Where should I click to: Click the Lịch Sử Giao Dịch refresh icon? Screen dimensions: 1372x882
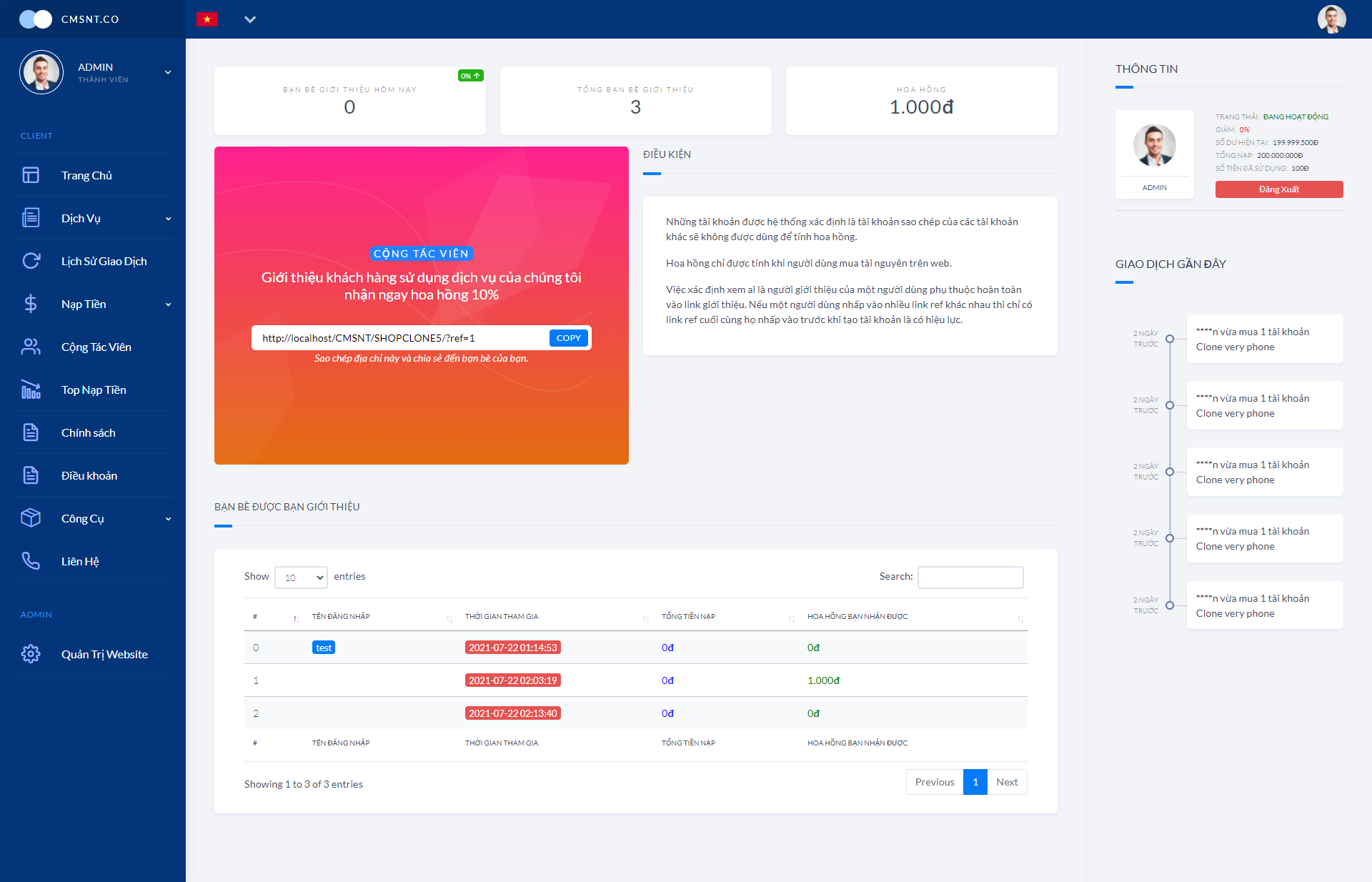[x=31, y=261]
